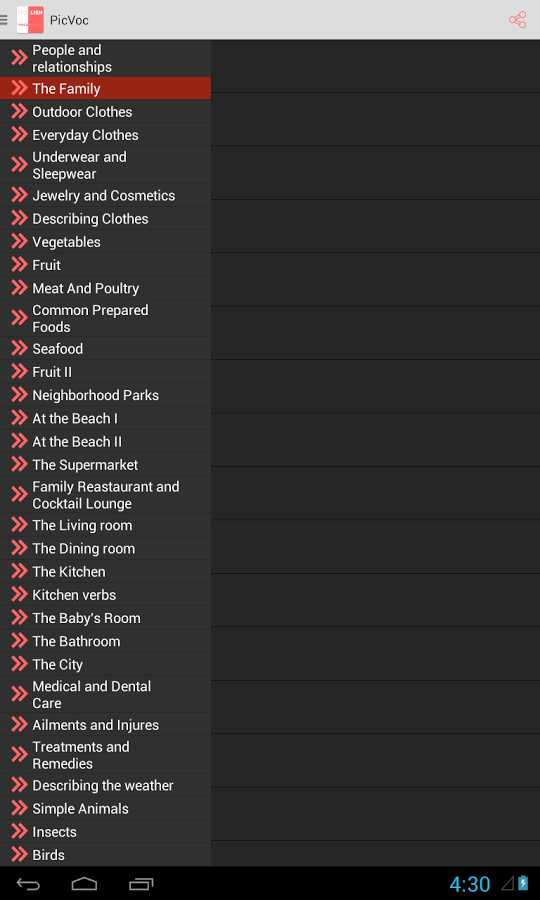The image size is (540, 900).
Task: Tap the Android back navigation button
Action: [x=28, y=884]
